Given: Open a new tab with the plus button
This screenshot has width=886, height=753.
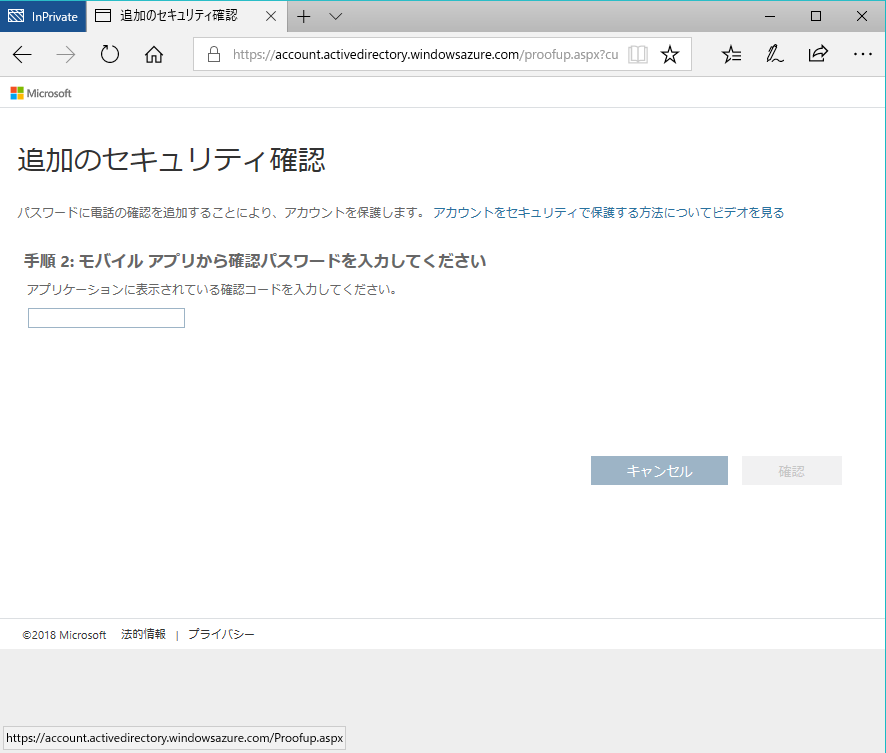Looking at the screenshot, I should pyautogui.click(x=303, y=16).
